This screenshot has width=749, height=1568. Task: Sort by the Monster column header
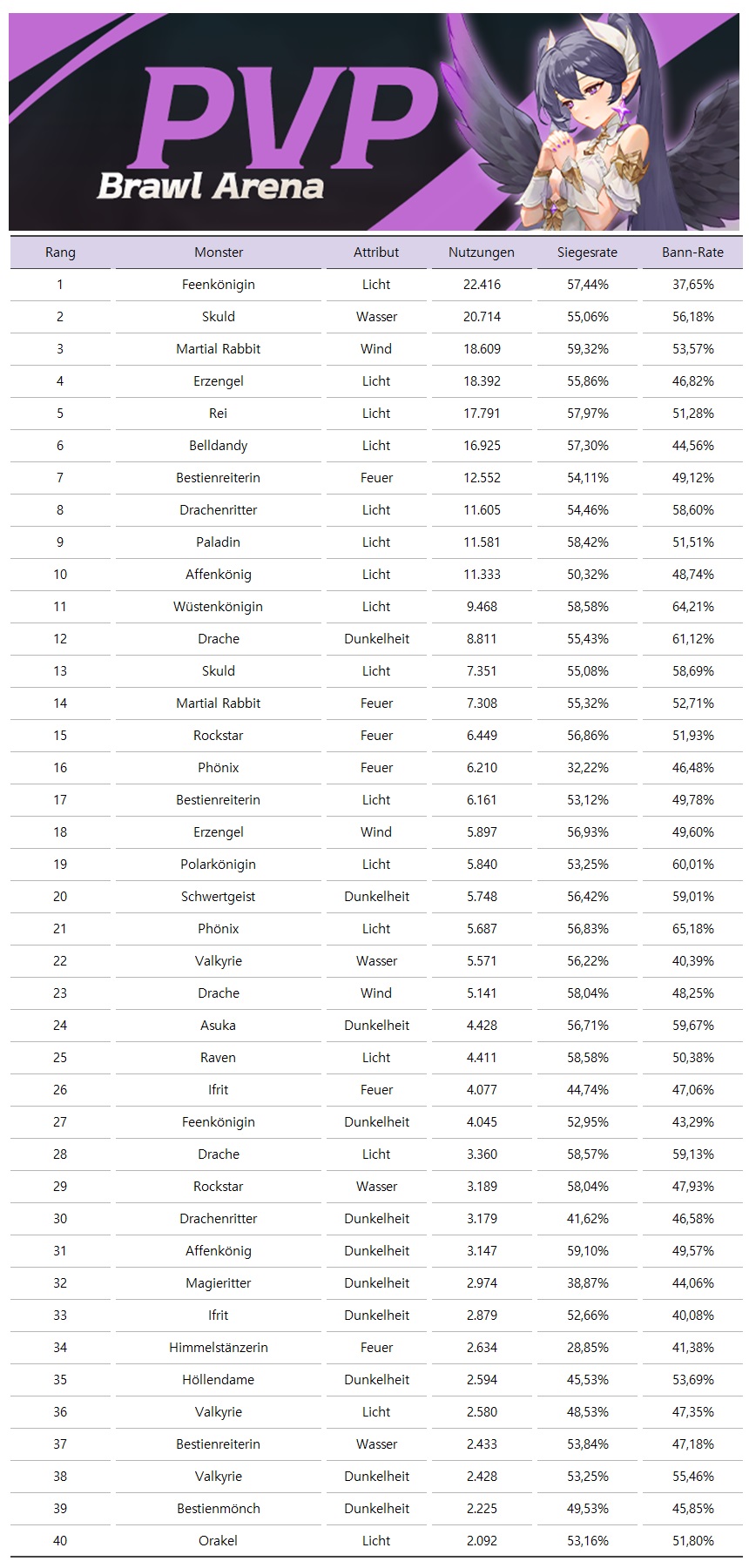pyautogui.click(x=219, y=252)
